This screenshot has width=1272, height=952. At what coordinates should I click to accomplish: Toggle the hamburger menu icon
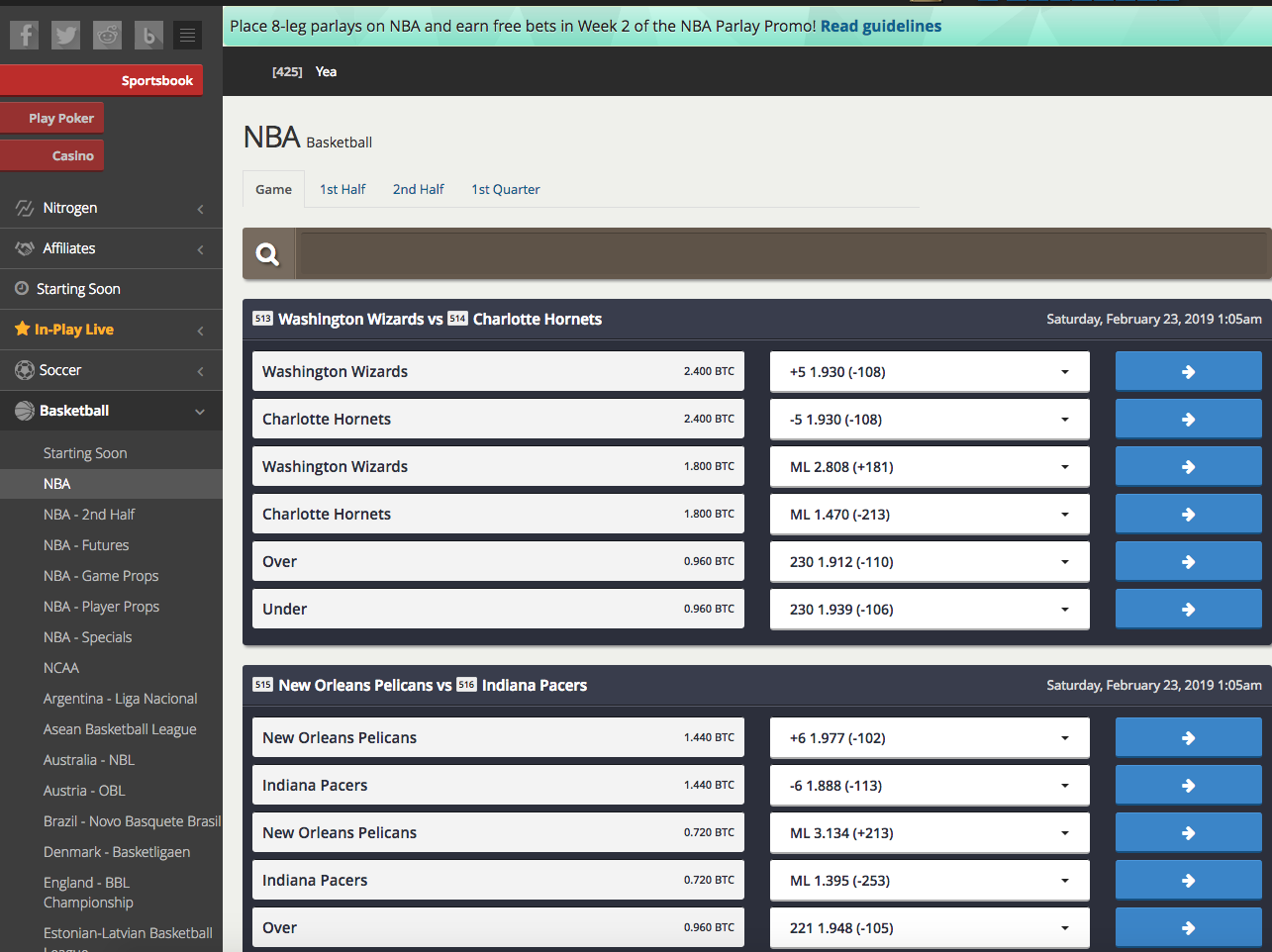pos(187,36)
